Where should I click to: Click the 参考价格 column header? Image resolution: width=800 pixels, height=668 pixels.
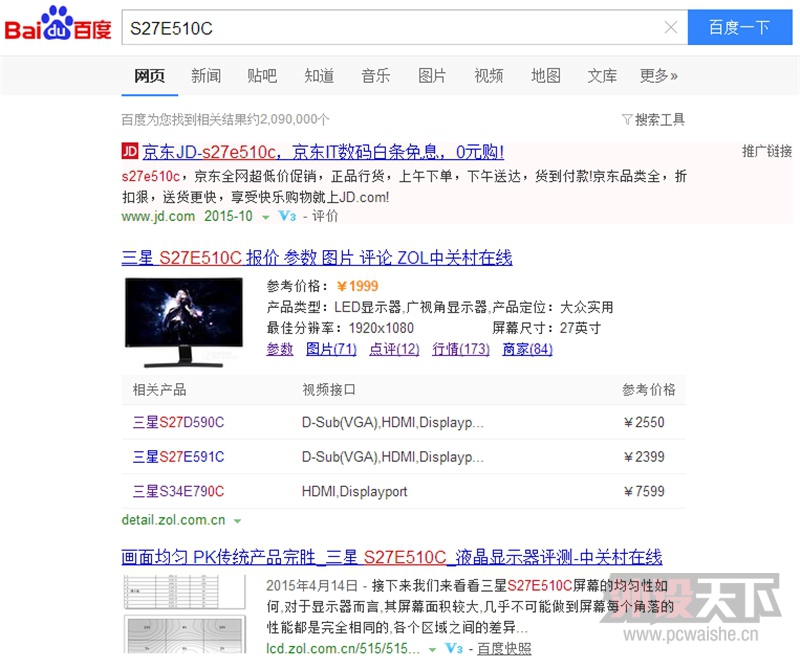[x=648, y=390]
